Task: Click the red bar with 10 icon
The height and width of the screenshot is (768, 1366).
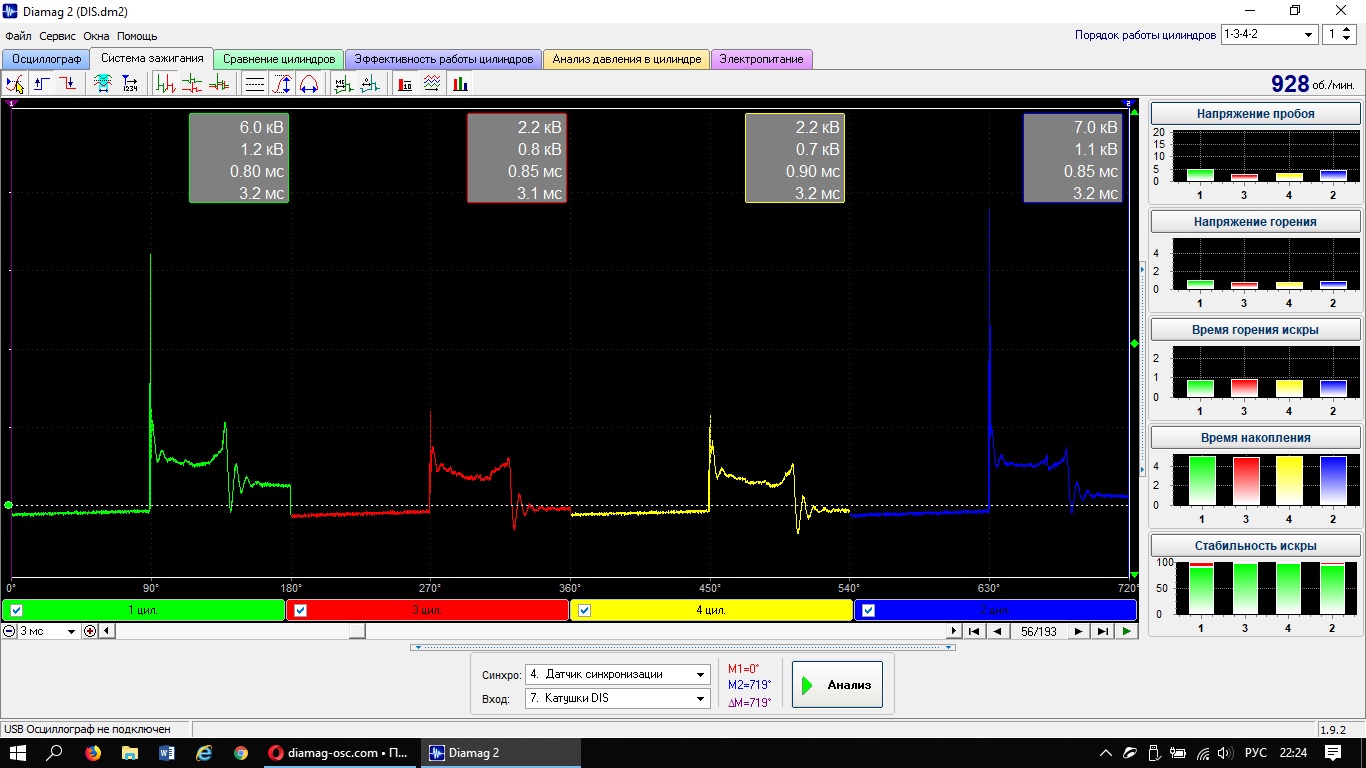Action: pos(405,84)
